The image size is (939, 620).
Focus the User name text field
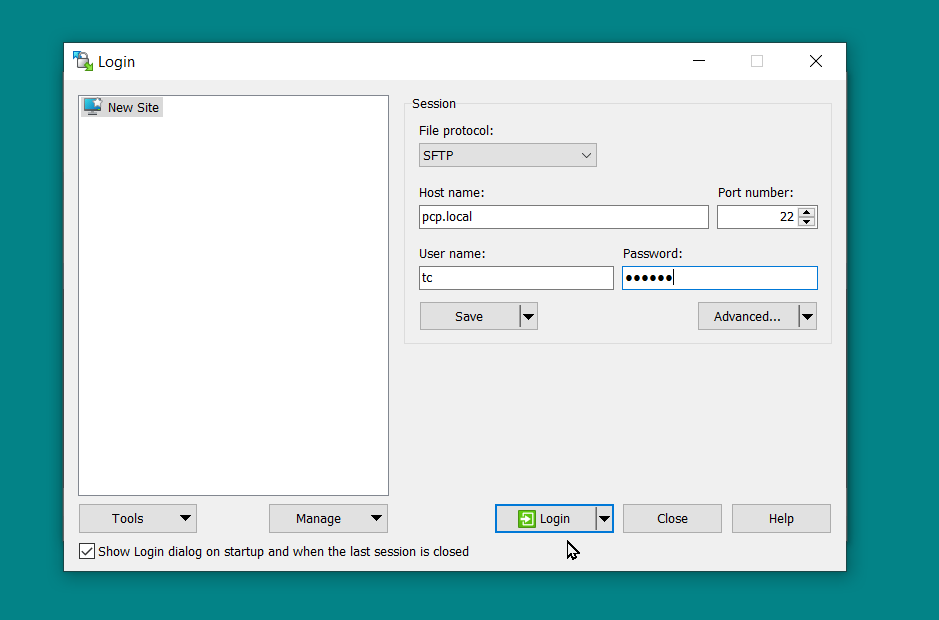[516, 278]
